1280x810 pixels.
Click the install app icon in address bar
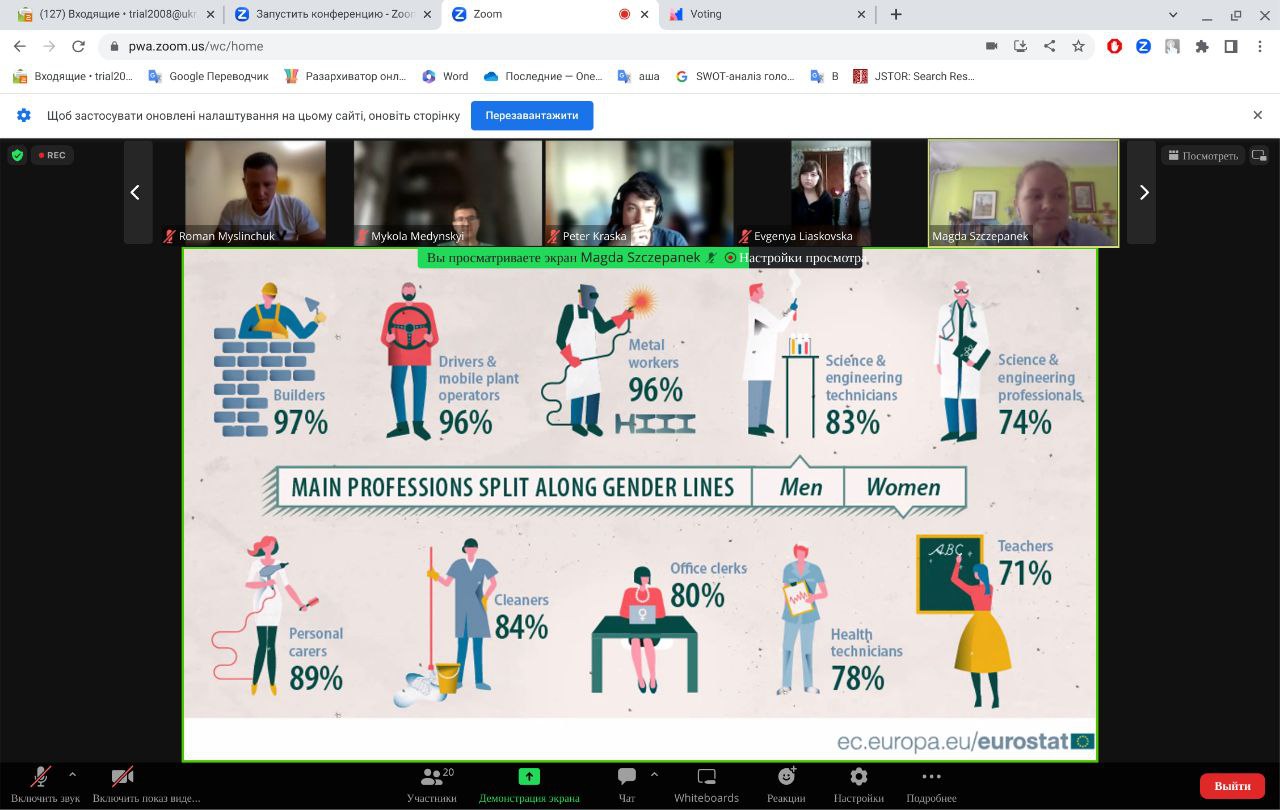[1020, 46]
